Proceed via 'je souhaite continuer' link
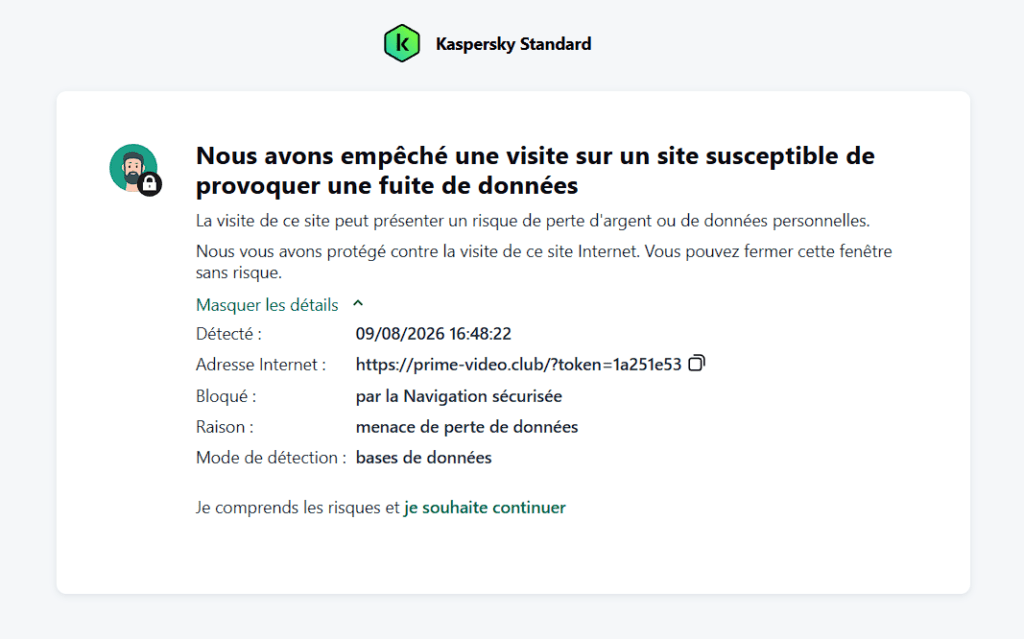Image resolution: width=1024 pixels, height=639 pixels. point(485,507)
